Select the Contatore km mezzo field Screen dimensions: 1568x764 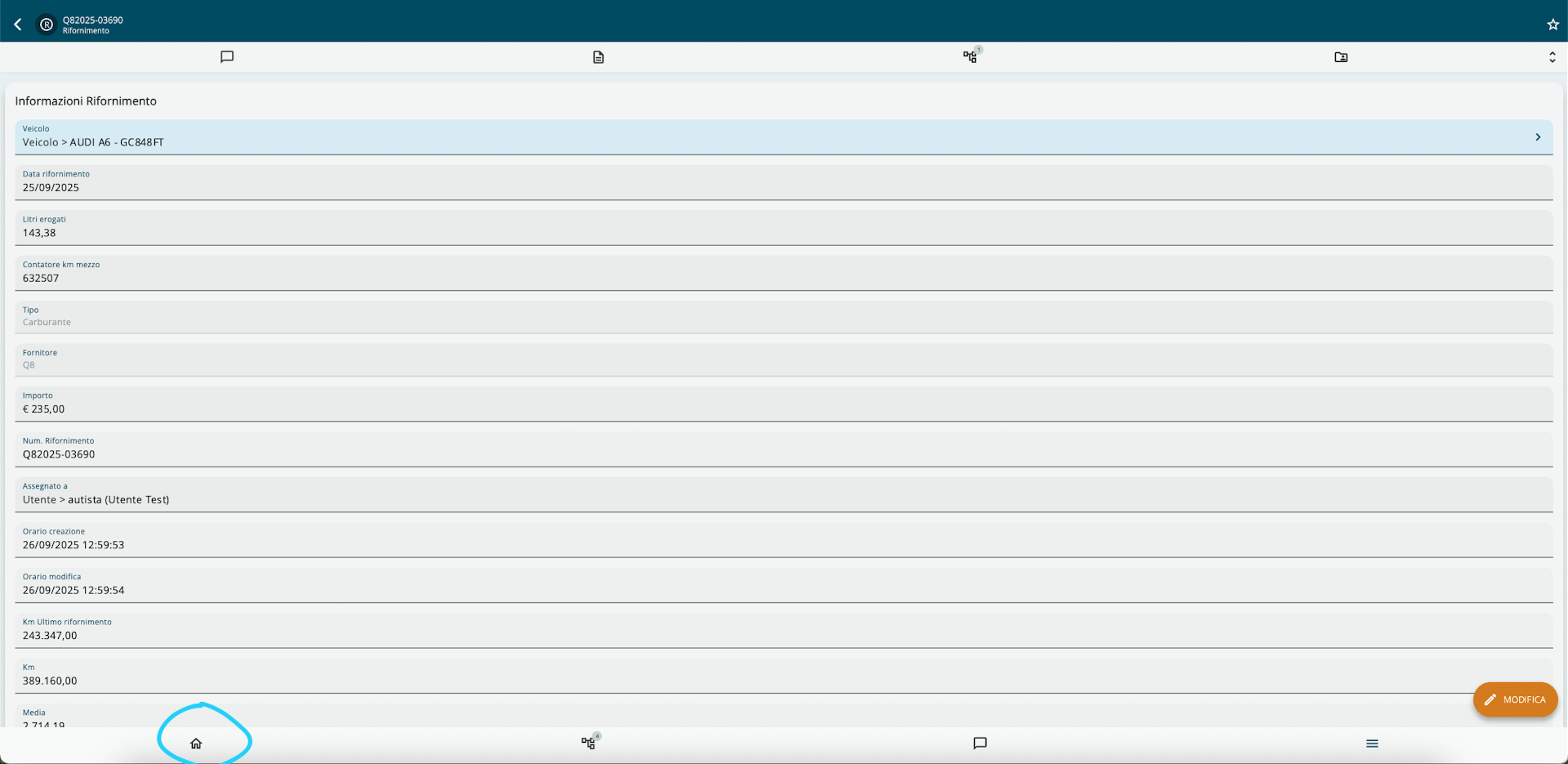click(x=784, y=273)
